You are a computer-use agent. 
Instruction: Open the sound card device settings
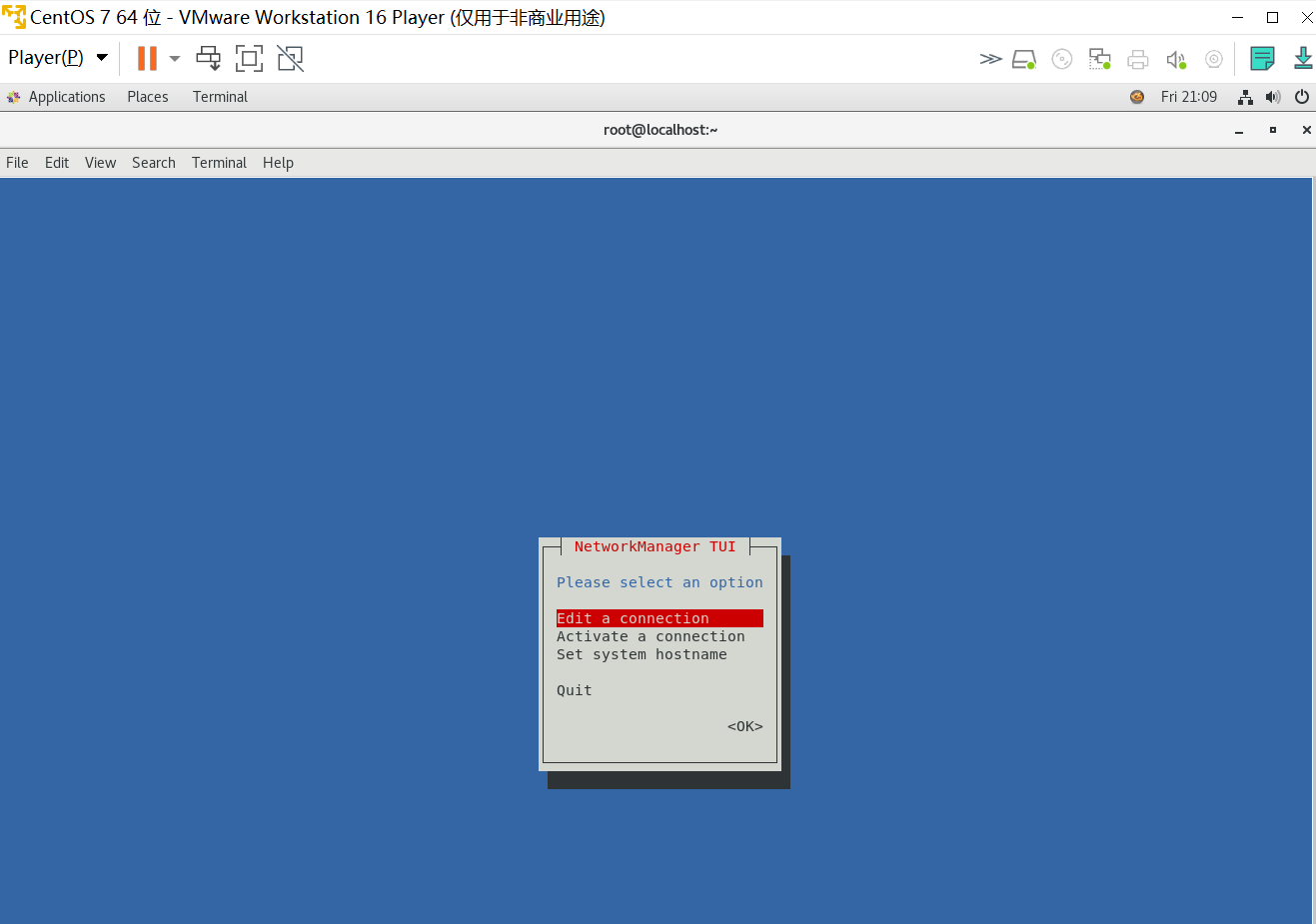(x=1176, y=59)
